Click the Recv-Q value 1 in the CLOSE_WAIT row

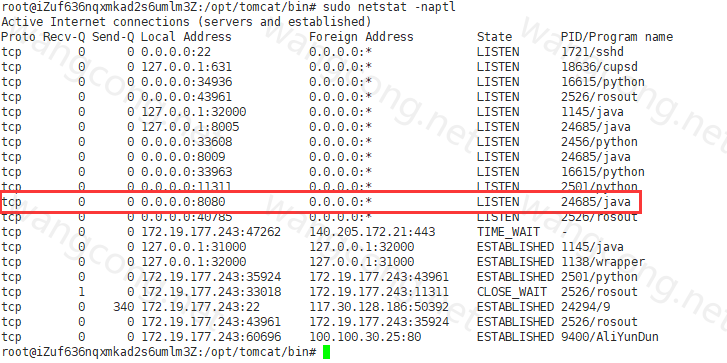[x=82, y=292]
